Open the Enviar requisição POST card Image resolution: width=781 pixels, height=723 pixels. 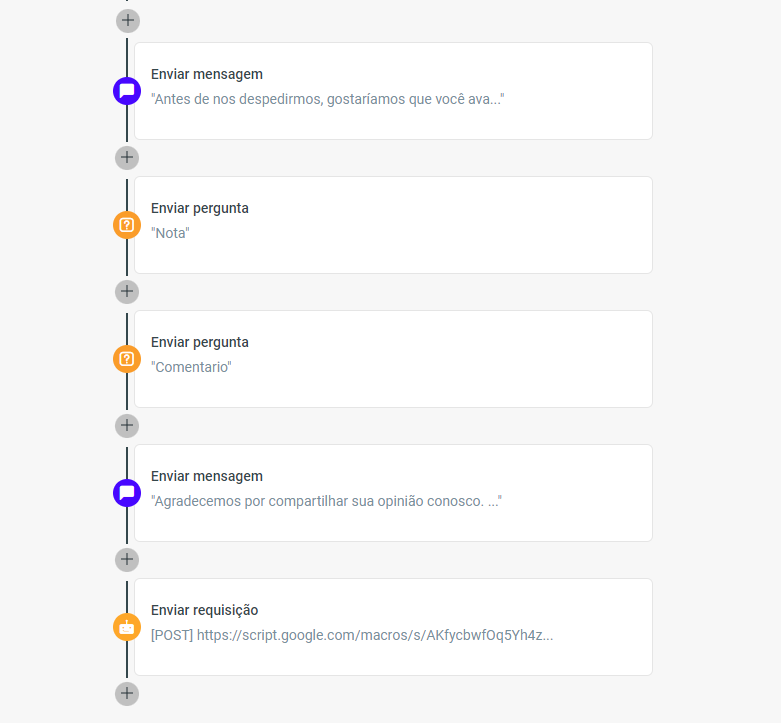[393, 627]
